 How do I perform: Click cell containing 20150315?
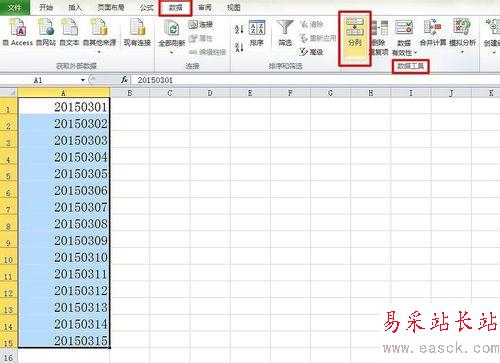point(64,339)
